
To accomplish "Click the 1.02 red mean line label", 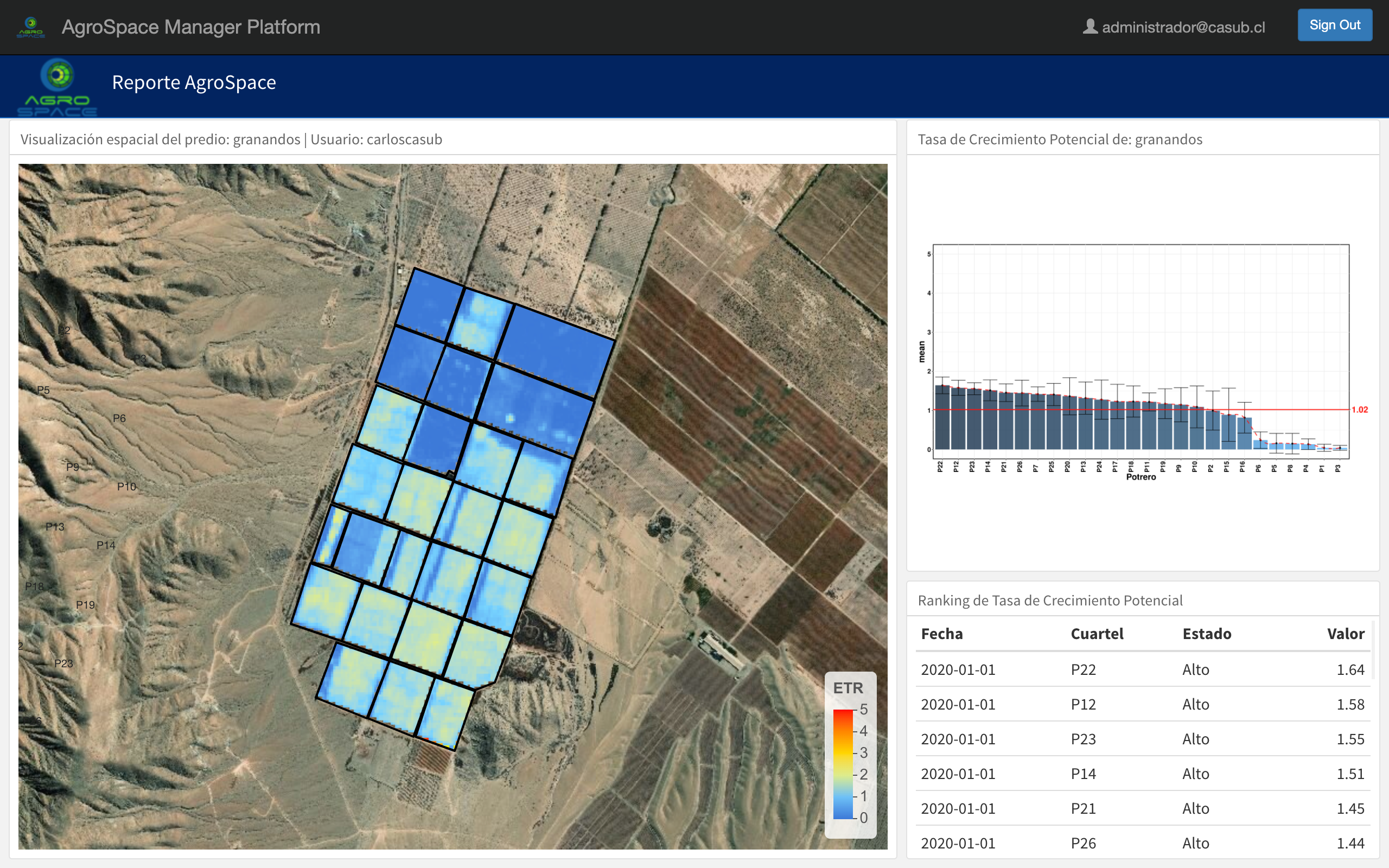I will pos(1359,409).
